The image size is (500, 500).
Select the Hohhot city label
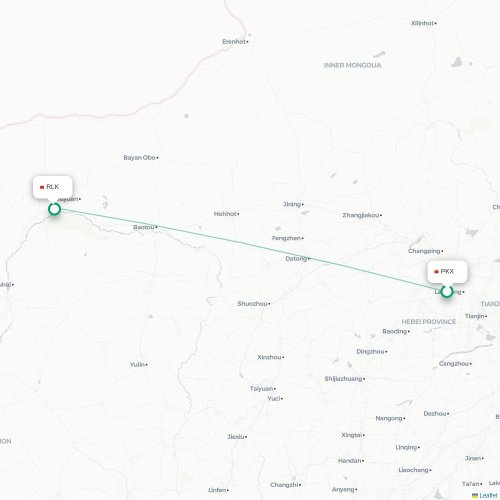coord(225,214)
